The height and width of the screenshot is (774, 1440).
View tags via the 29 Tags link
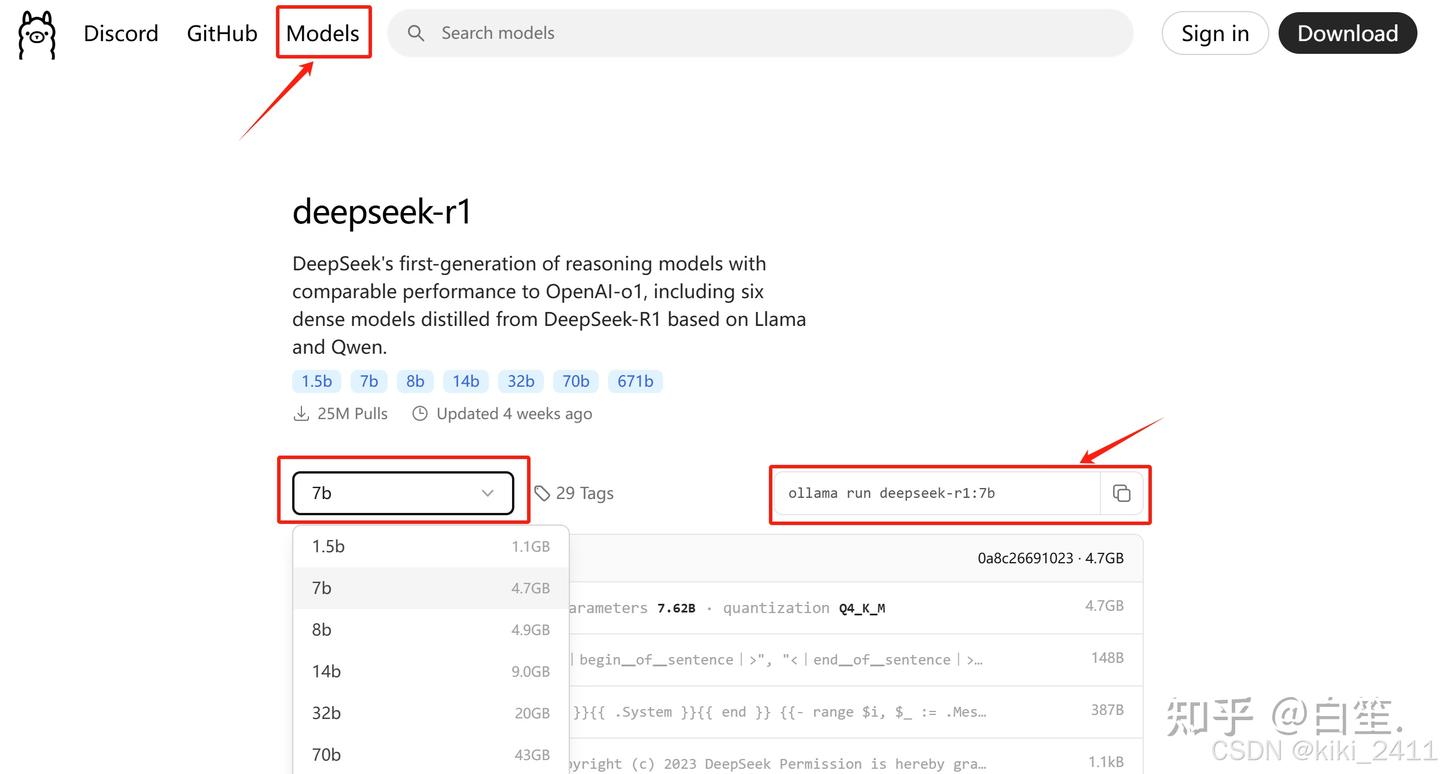tap(586, 492)
